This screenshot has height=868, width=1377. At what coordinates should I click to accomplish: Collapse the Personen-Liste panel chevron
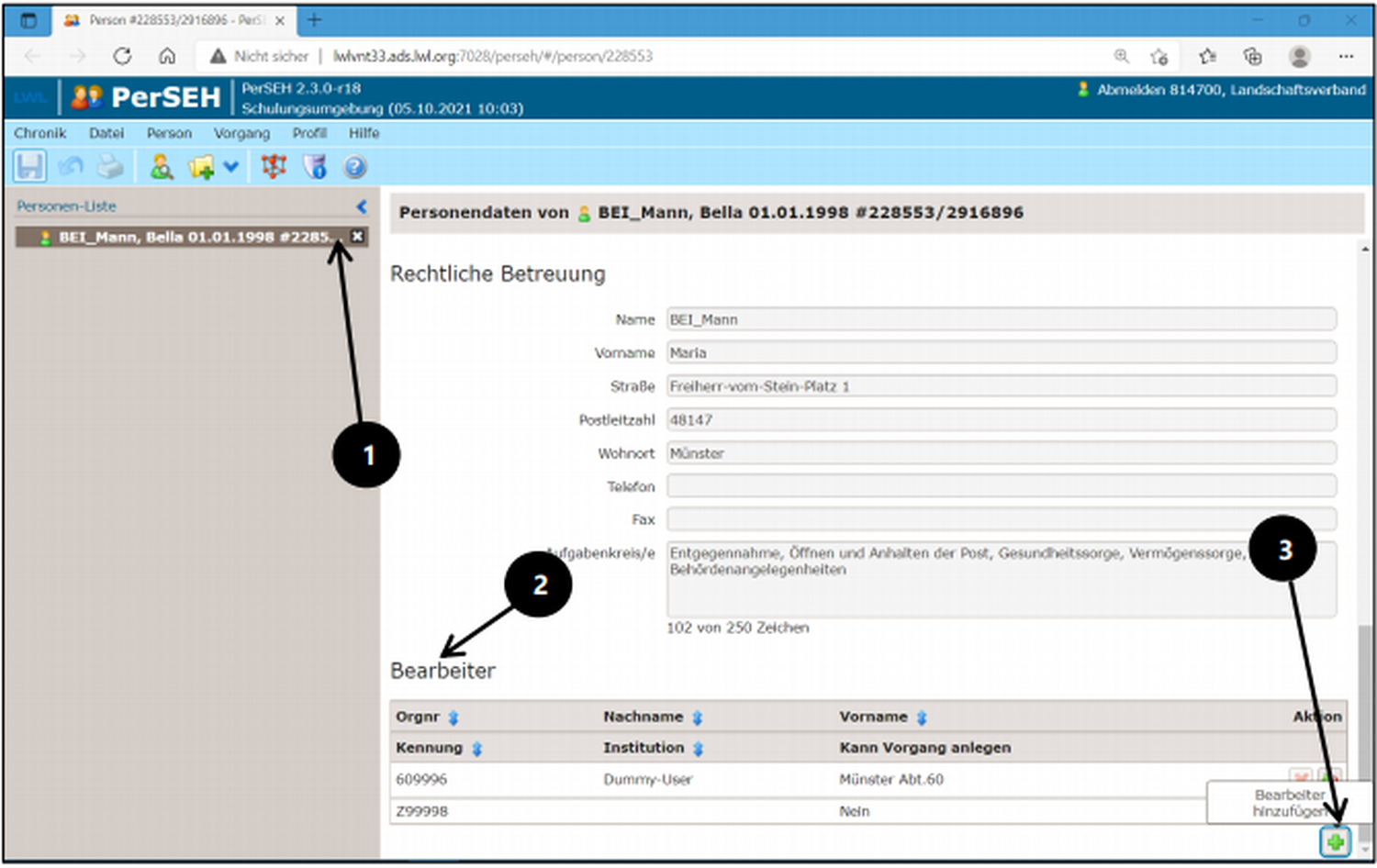362,206
